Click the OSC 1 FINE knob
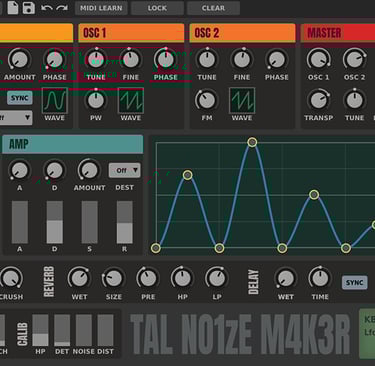 coord(131,60)
